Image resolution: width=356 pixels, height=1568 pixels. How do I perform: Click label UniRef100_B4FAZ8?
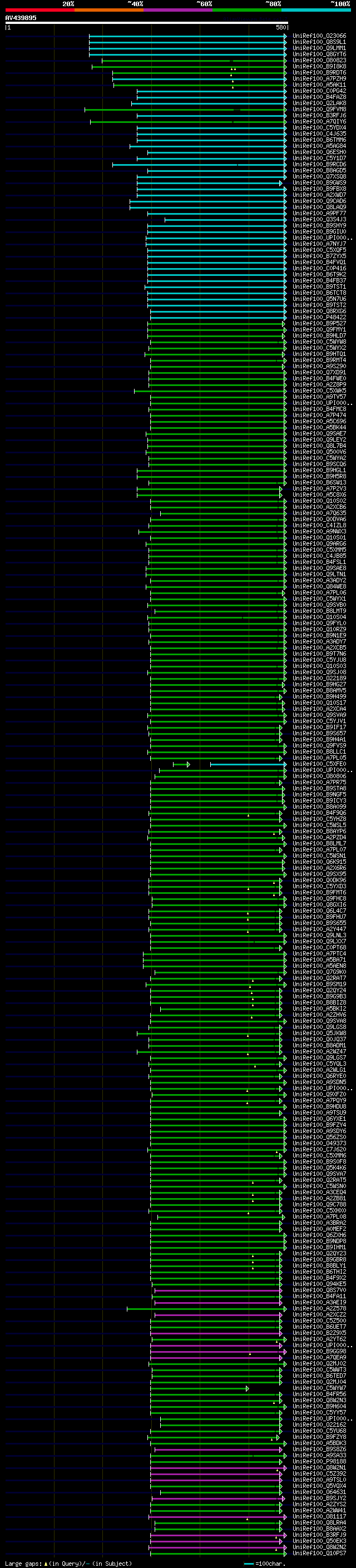319,97
